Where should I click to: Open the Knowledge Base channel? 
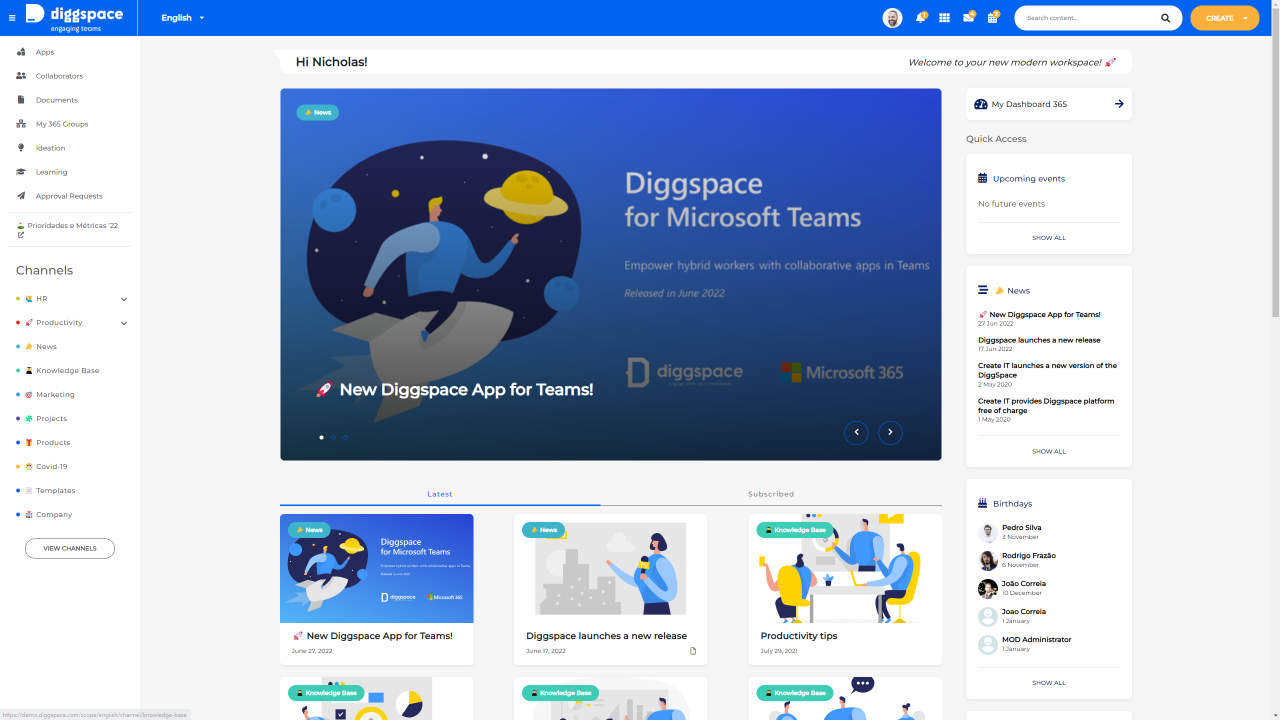67,371
